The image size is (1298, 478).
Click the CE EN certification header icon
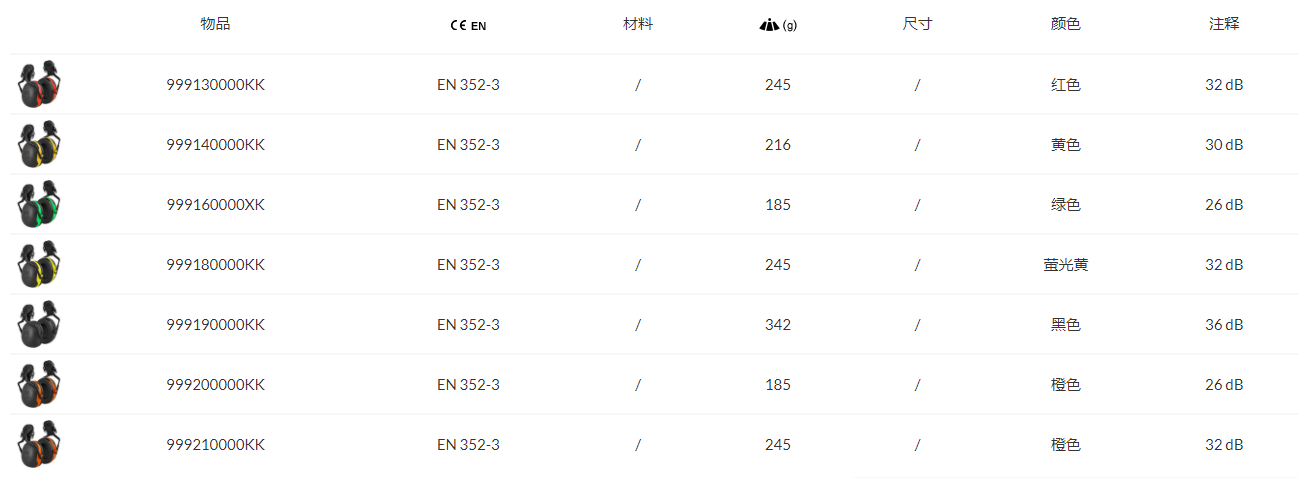click(468, 25)
